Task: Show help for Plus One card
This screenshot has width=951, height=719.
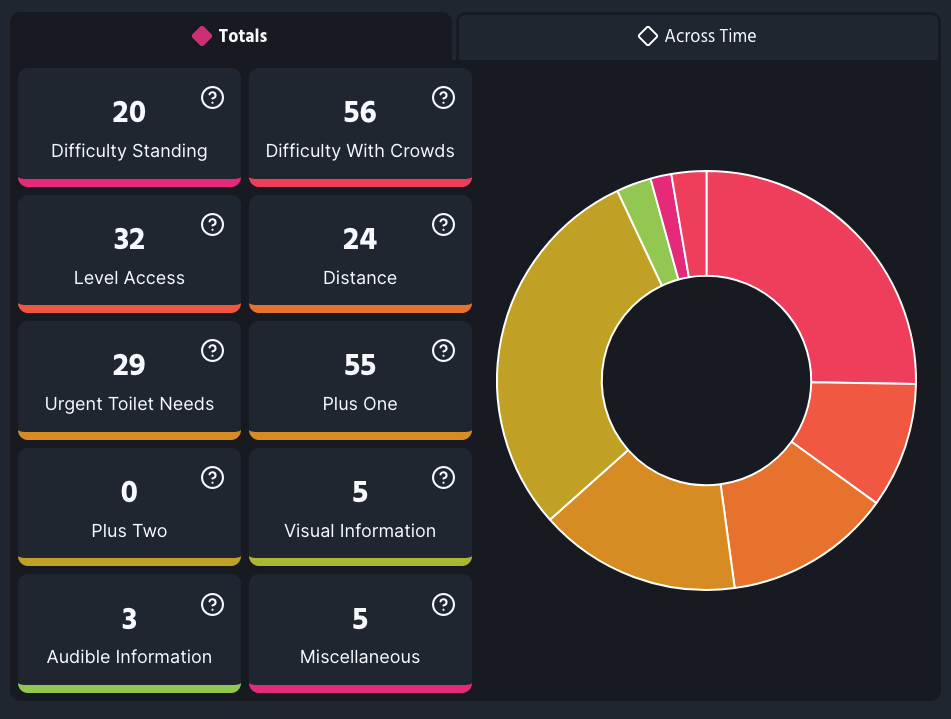Action: [443, 351]
